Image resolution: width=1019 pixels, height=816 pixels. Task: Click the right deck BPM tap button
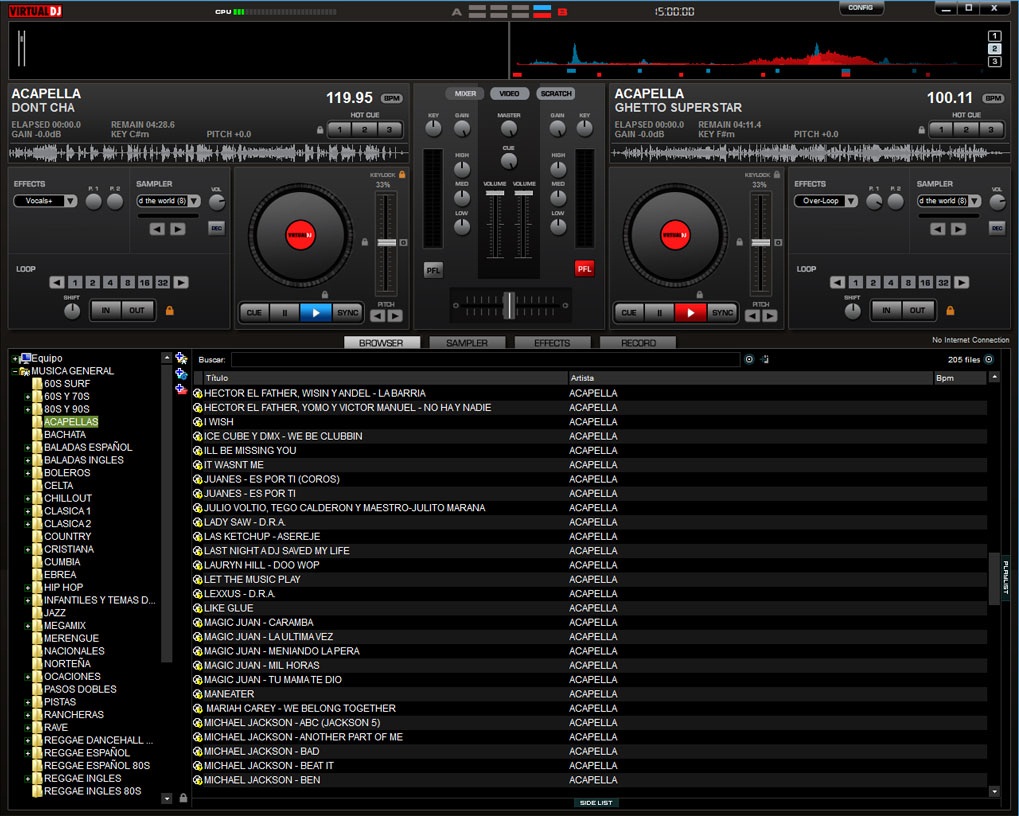tap(993, 98)
